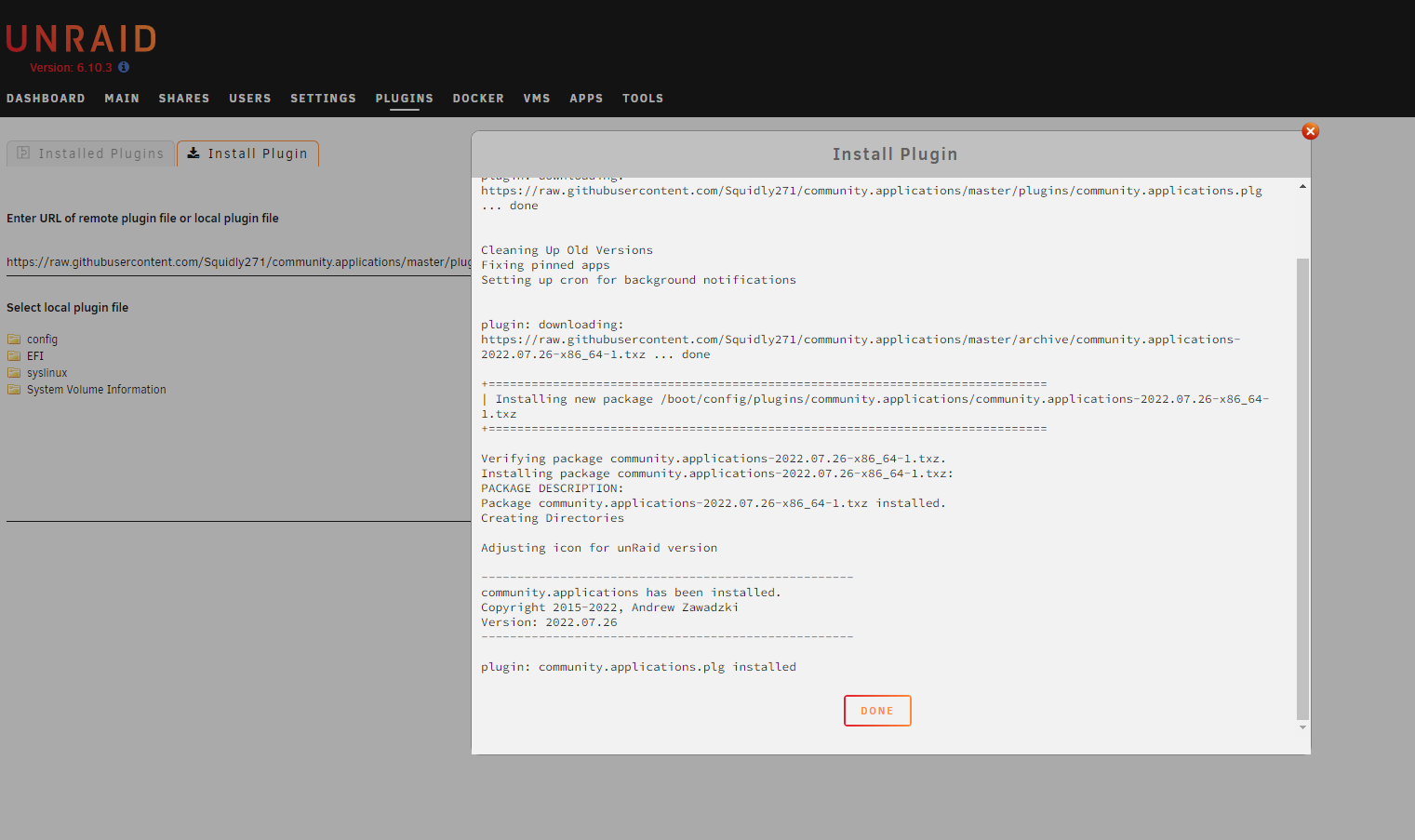1415x840 pixels.
Task: Click the EFI folder icon
Action: coord(14,356)
